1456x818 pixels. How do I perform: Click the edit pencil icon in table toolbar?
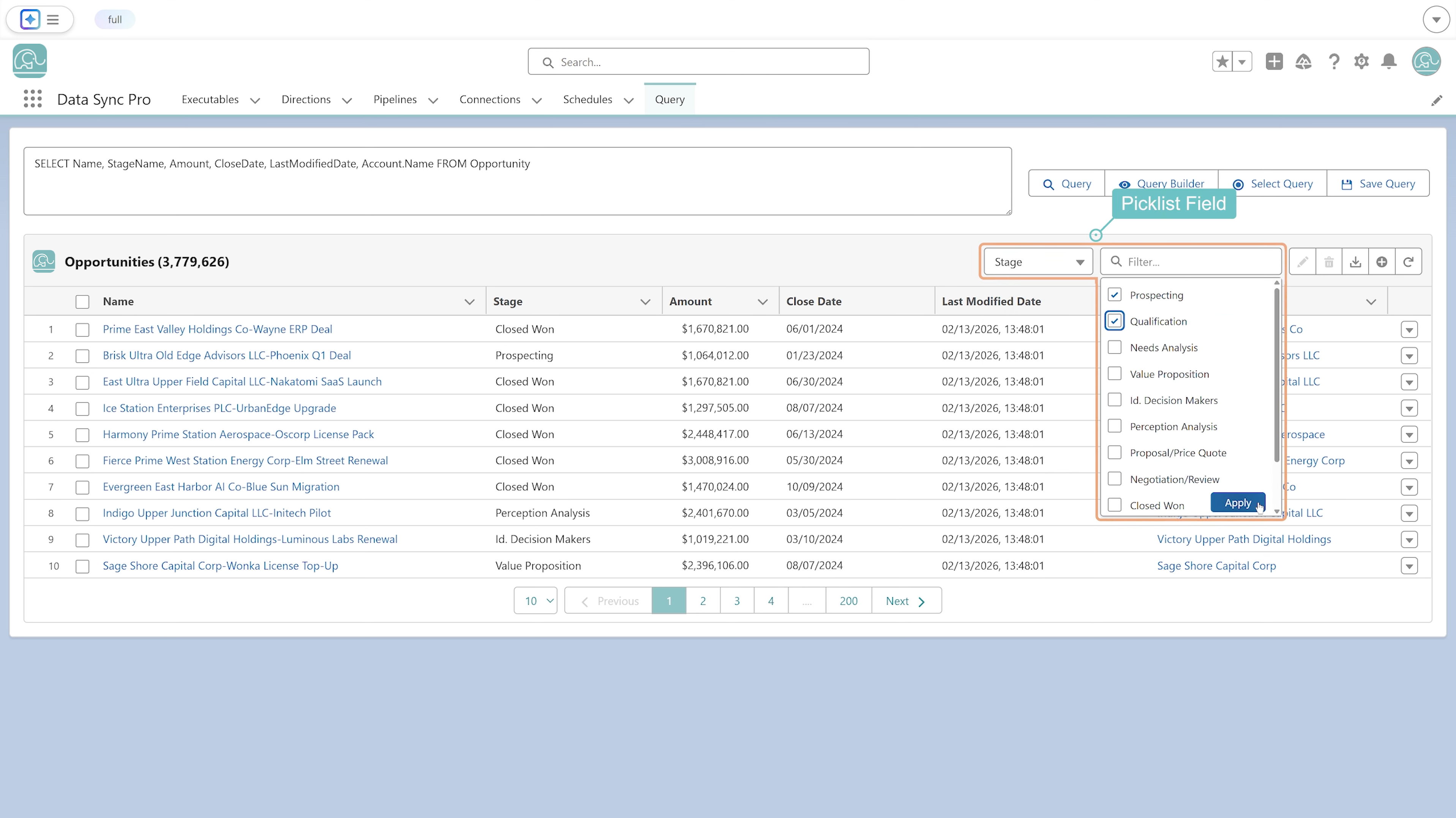(x=1303, y=262)
